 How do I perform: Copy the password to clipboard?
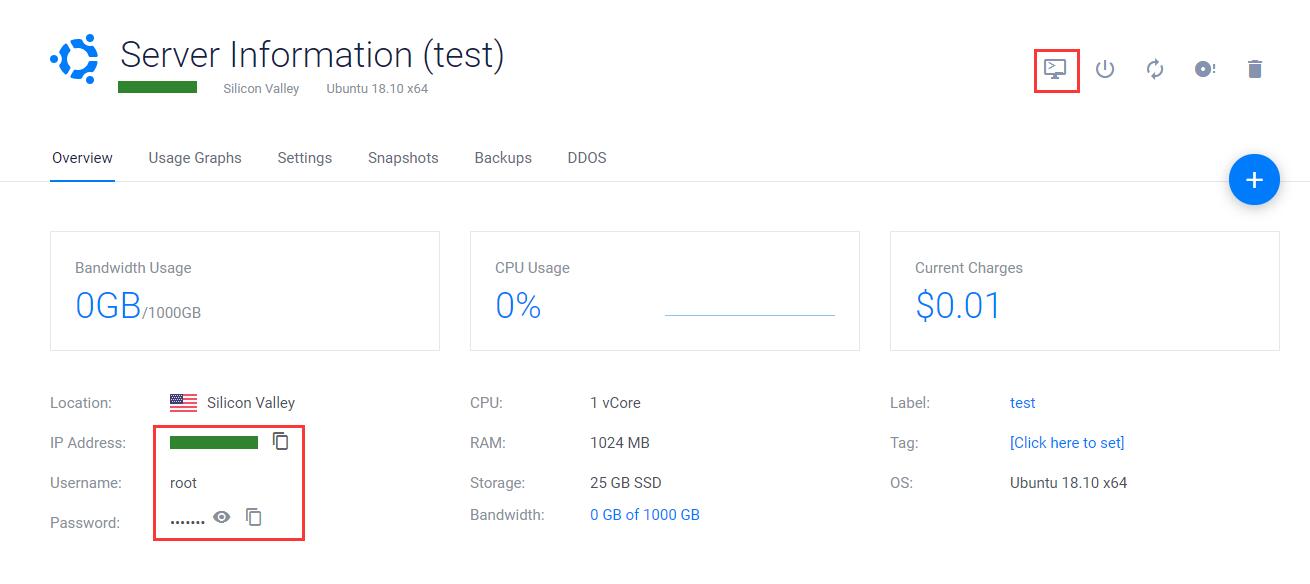pyautogui.click(x=254, y=517)
